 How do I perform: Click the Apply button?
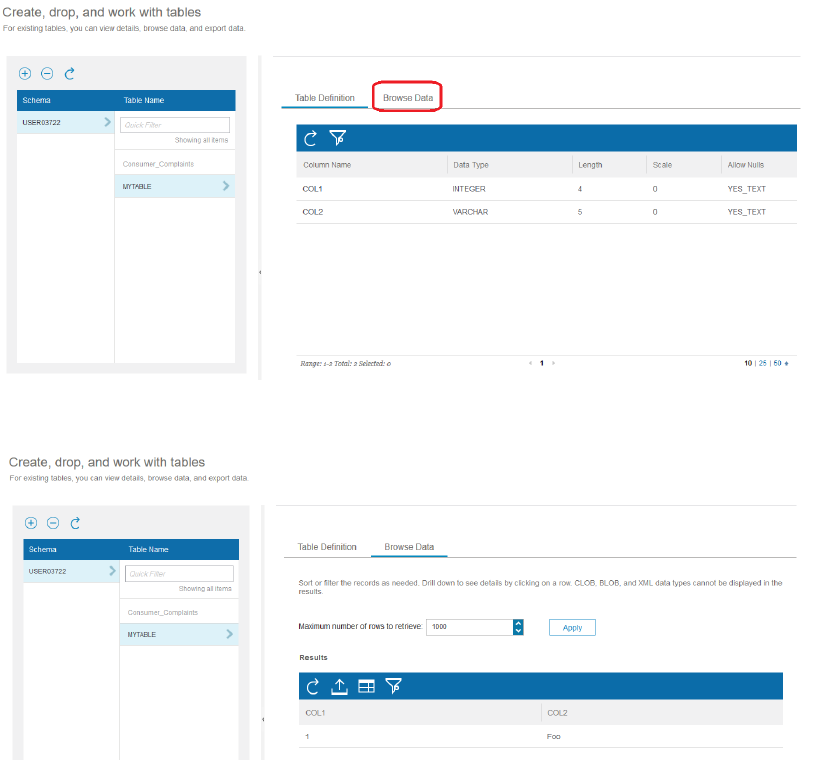click(x=572, y=627)
